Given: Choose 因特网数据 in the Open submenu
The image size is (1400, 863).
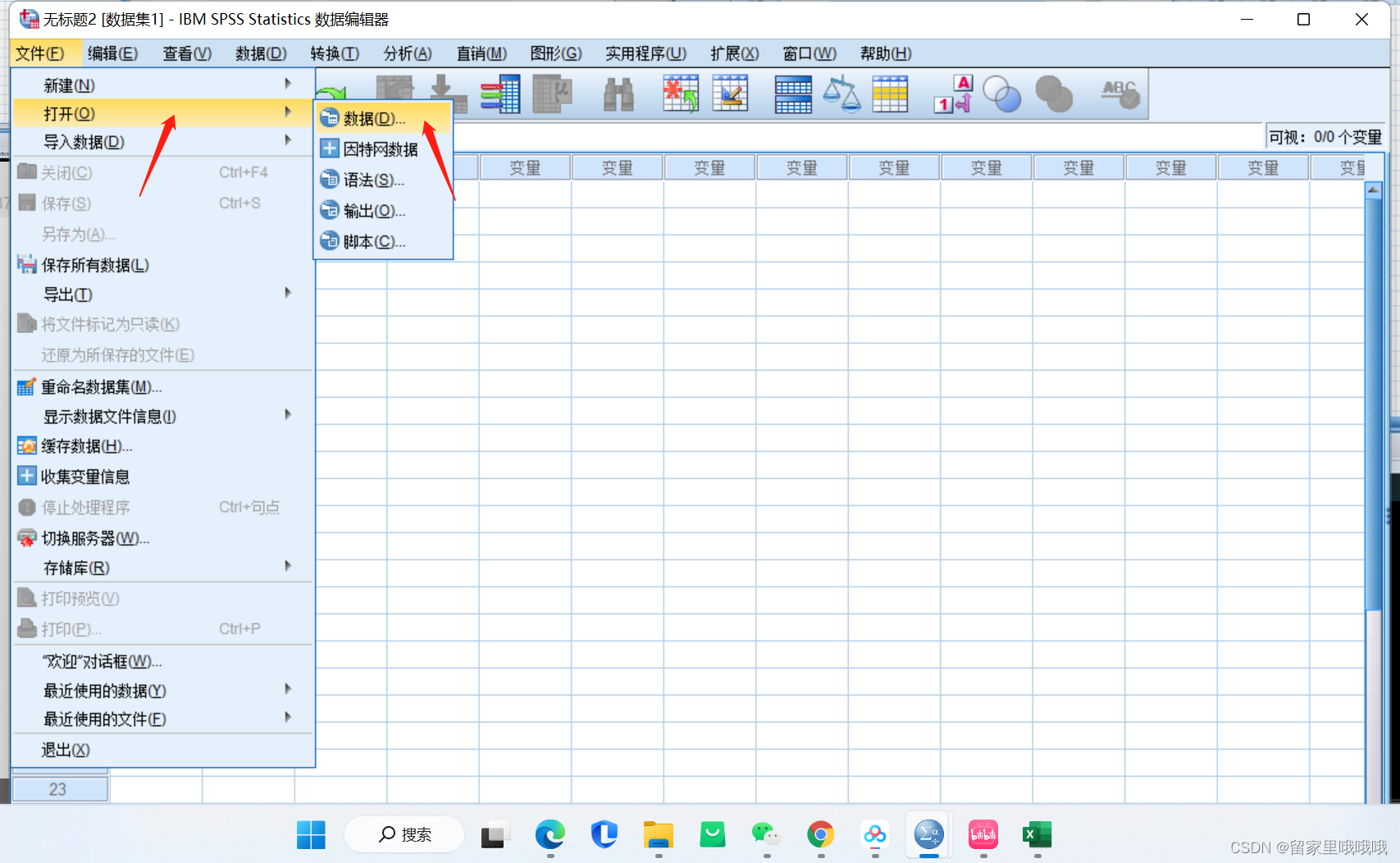Looking at the screenshot, I should click(384, 148).
